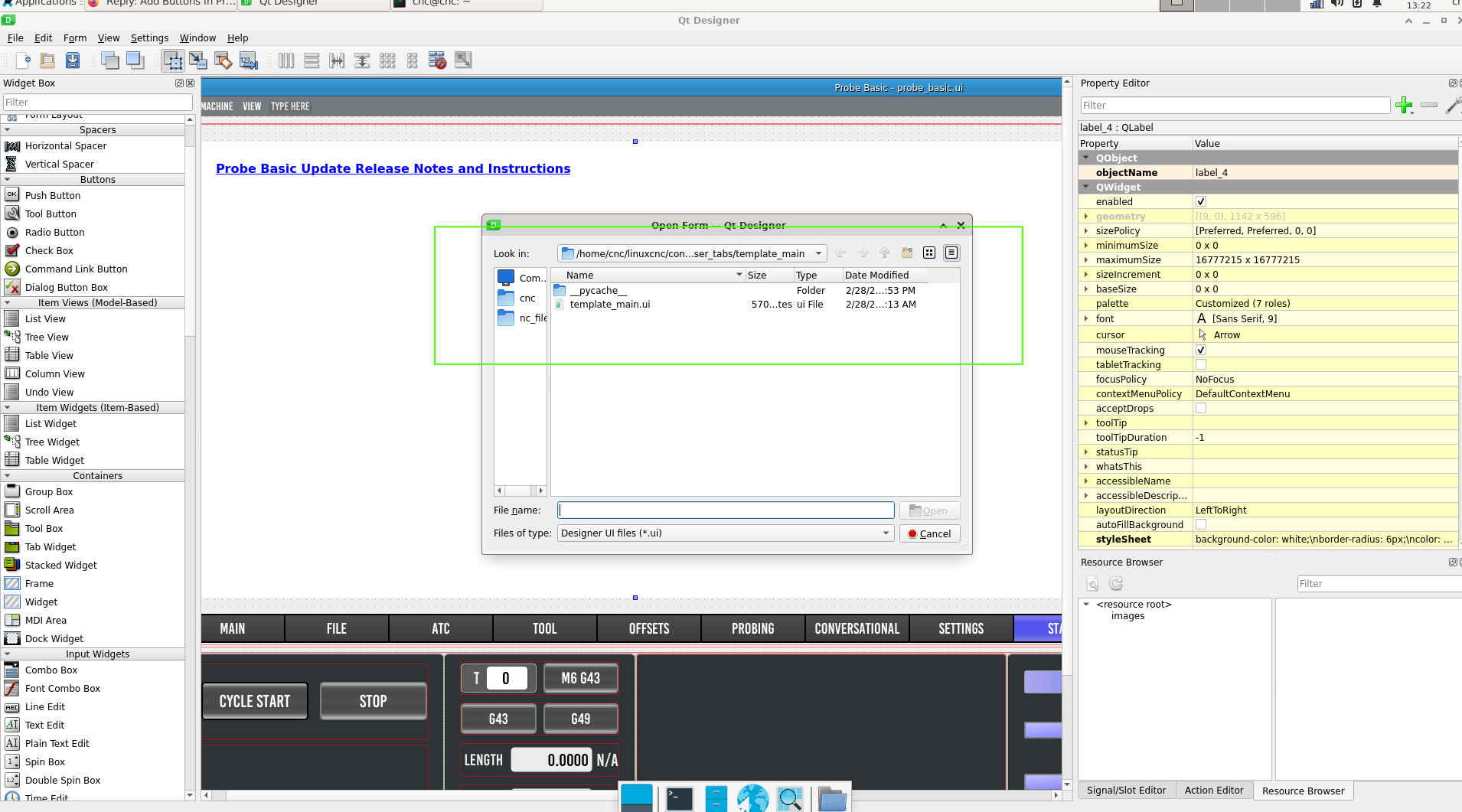This screenshot has width=1462, height=812.
Task: Enable the autoFillBackground checkbox
Action: coord(1201,525)
